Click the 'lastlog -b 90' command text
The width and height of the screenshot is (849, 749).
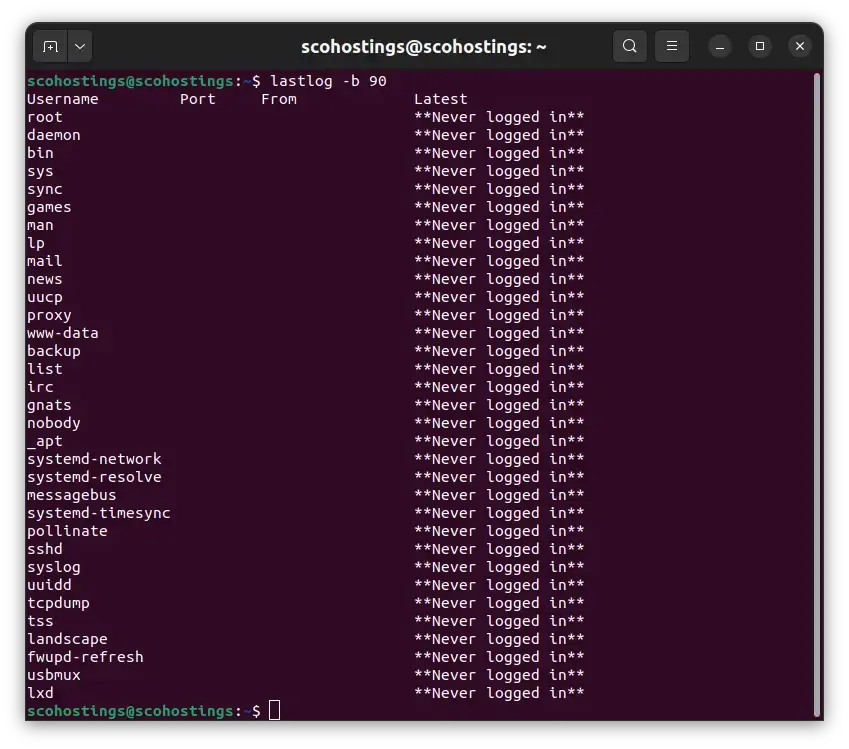tap(328, 81)
